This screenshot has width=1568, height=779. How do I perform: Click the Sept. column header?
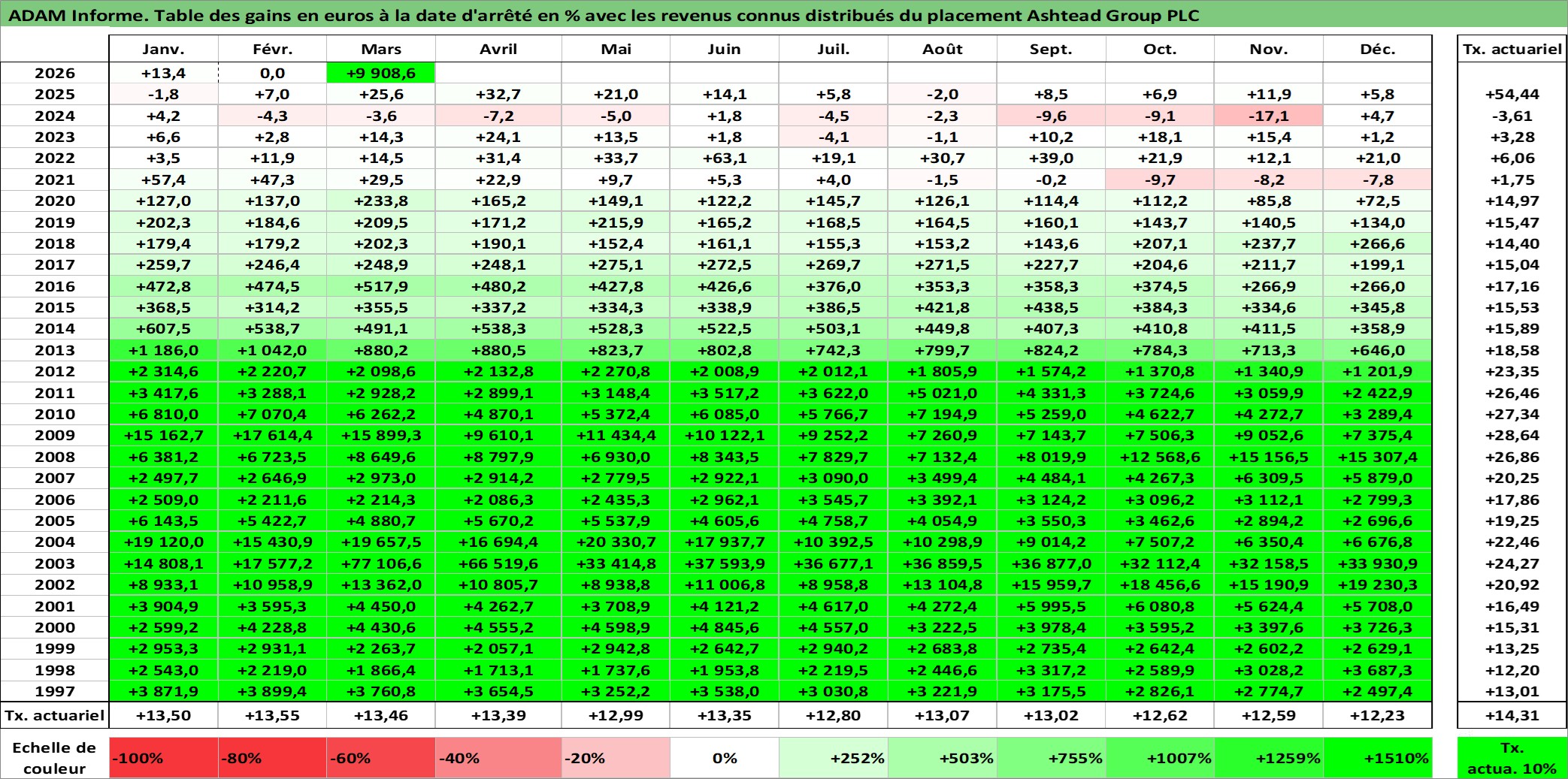1051,49
